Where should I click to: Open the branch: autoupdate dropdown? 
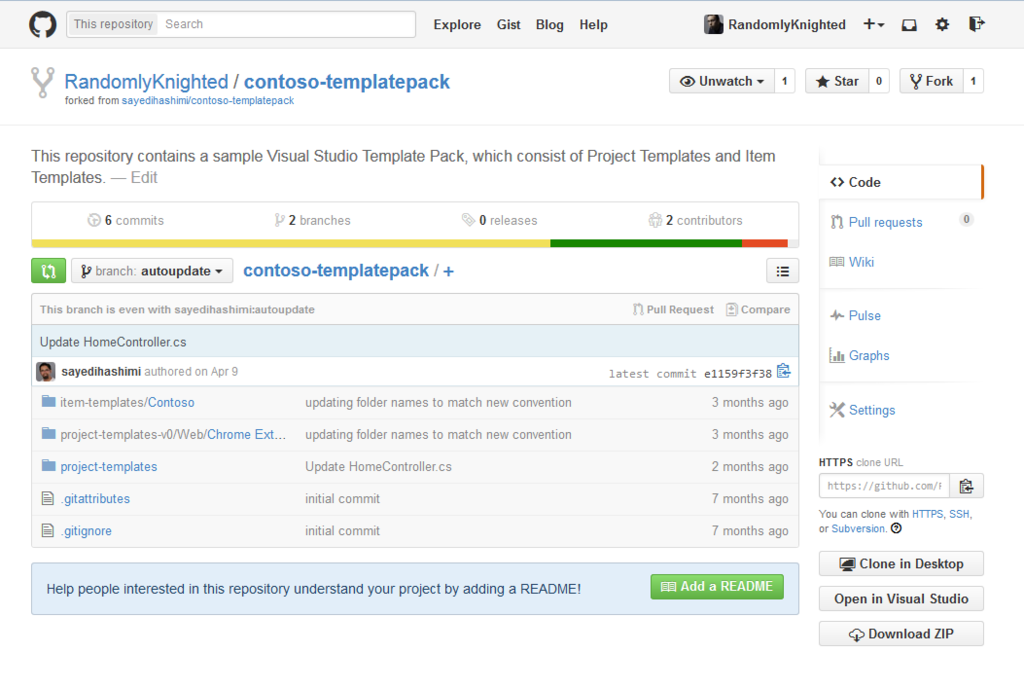click(151, 270)
